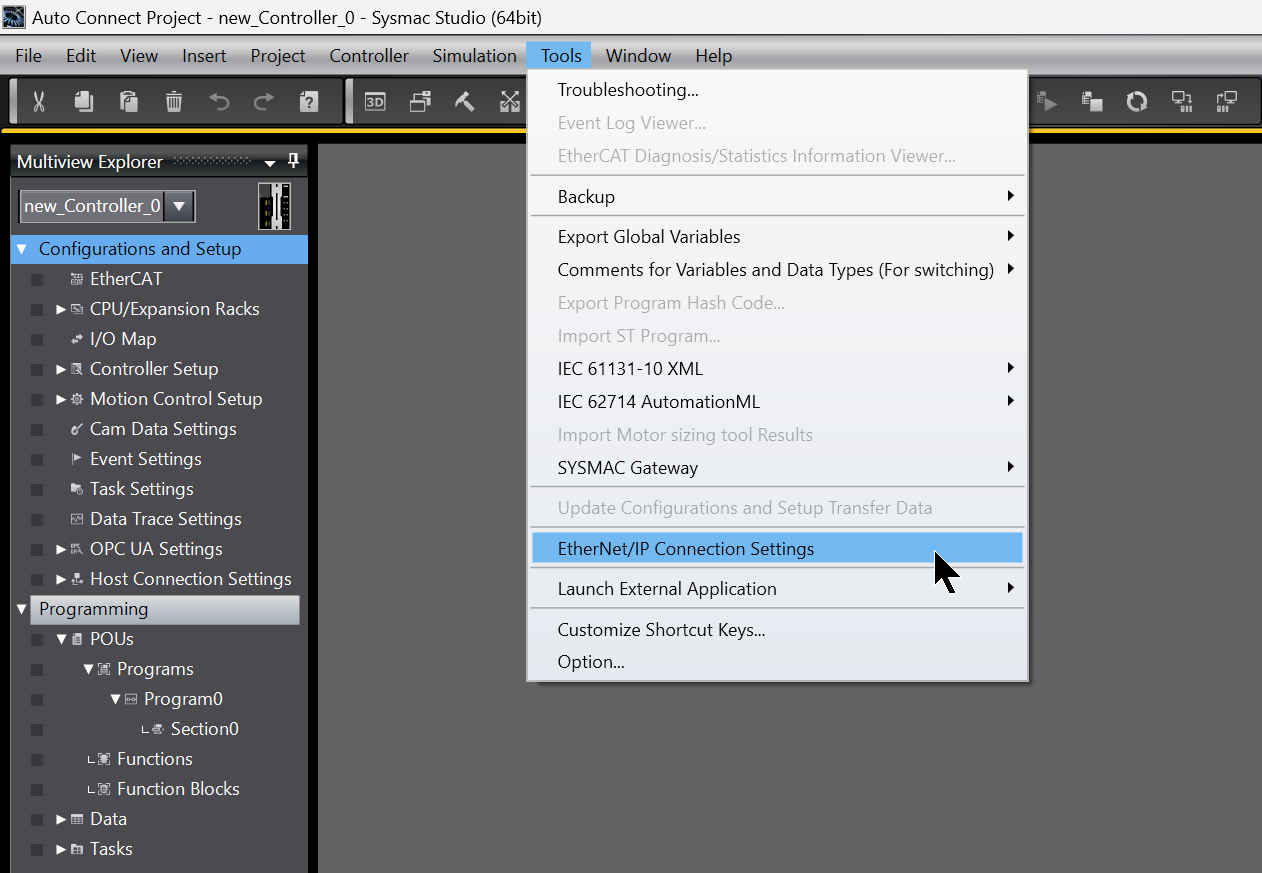This screenshot has width=1262, height=873.
Task: Toggle the square marker beside Event Settings
Action: pyautogui.click(x=37, y=460)
